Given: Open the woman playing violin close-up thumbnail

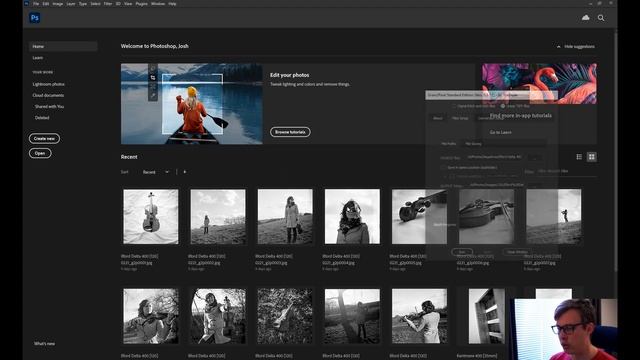Looking at the screenshot, I should coord(151,316).
